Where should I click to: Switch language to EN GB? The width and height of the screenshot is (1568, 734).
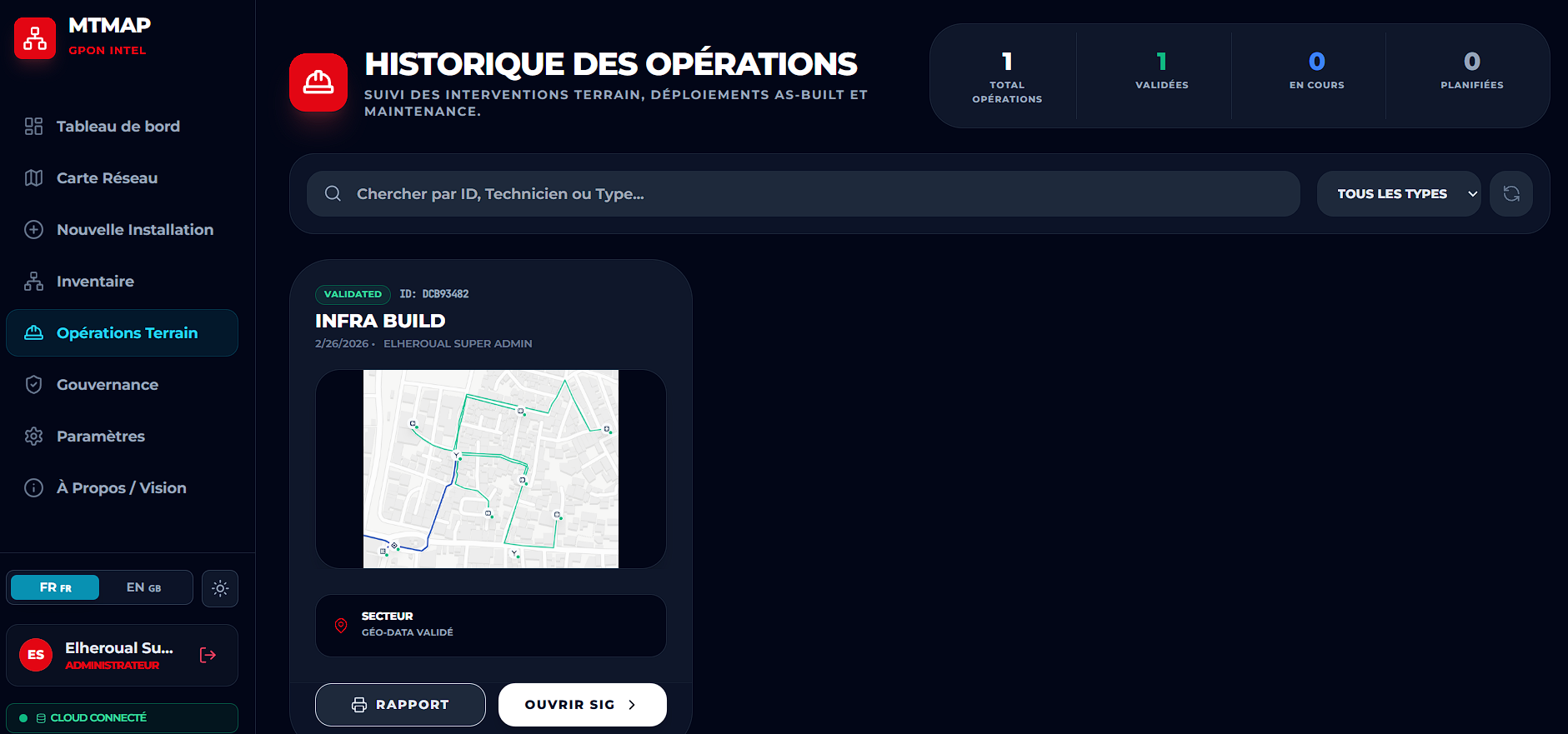point(143,587)
